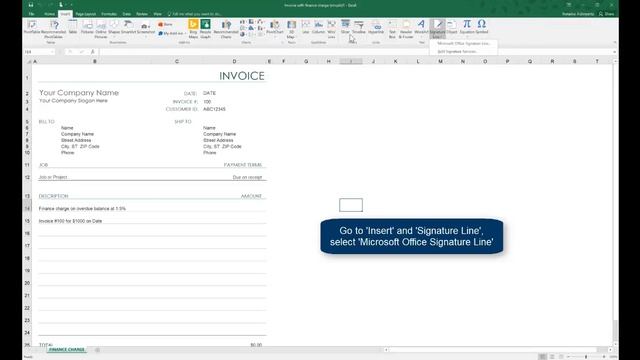The width and height of the screenshot is (640, 360).
Task: Insert a Win/Loss sparkline
Action: click(x=331, y=29)
